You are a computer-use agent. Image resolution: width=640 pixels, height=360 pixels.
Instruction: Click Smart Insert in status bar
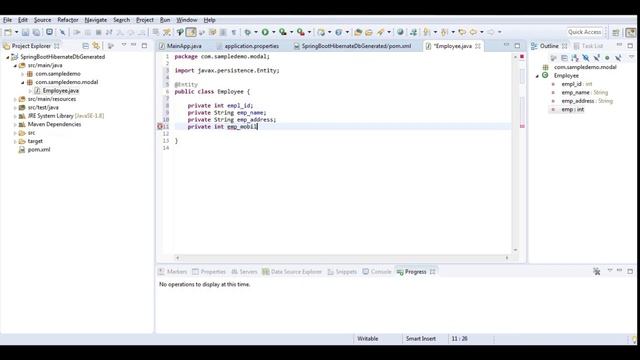(421, 339)
